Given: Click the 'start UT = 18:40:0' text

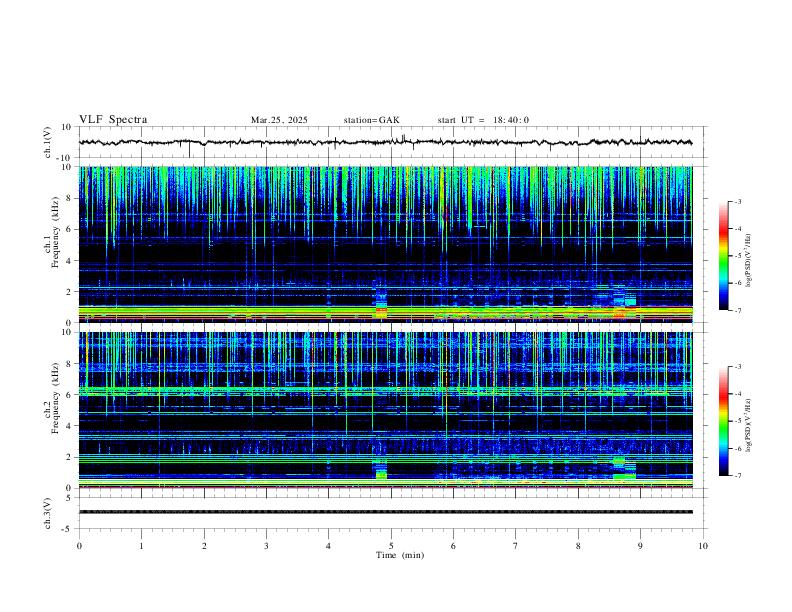Looking at the screenshot, I should [x=483, y=120].
